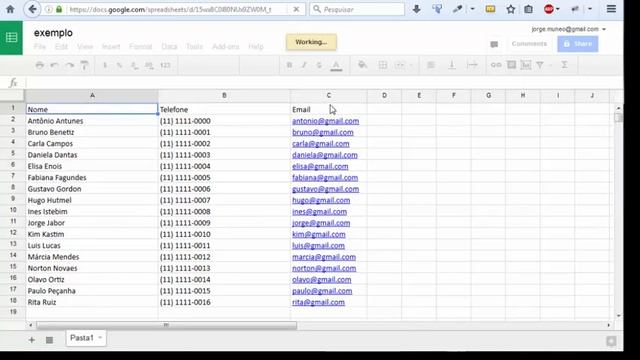Select column A header

[x=92, y=96]
